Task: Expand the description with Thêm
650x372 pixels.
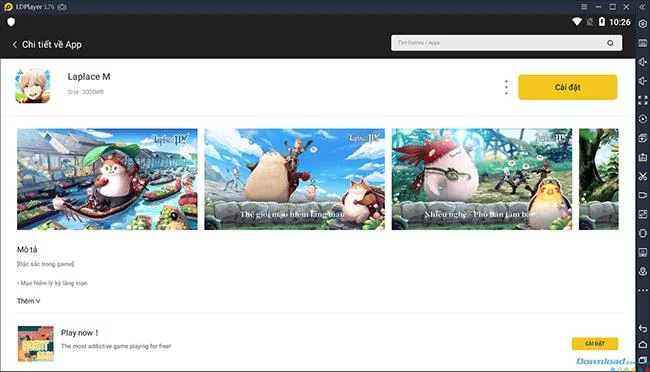Action: 29,301
